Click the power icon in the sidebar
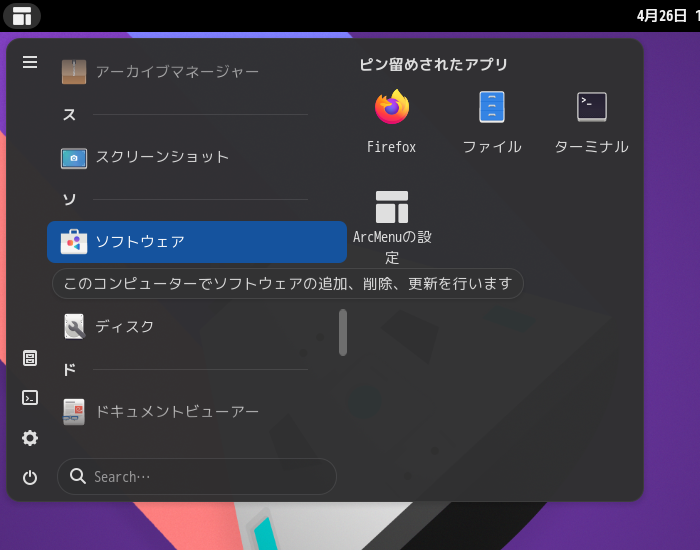Viewport: 700px width, 550px height. coord(30,478)
